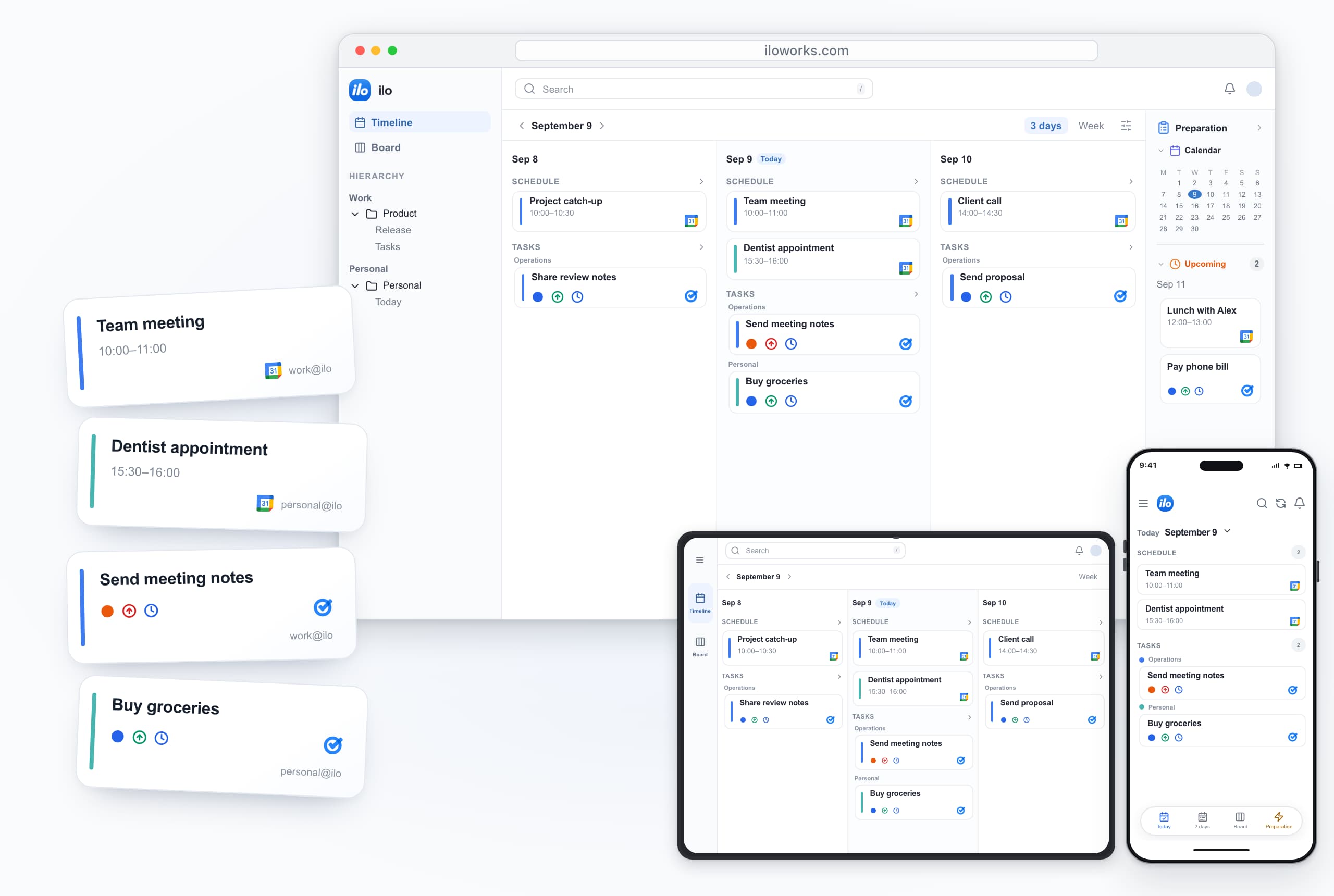This screenshot has width=1334, height=896.
Task: Tap notification bell on the tablet
Action: (x=1079, y=551)
